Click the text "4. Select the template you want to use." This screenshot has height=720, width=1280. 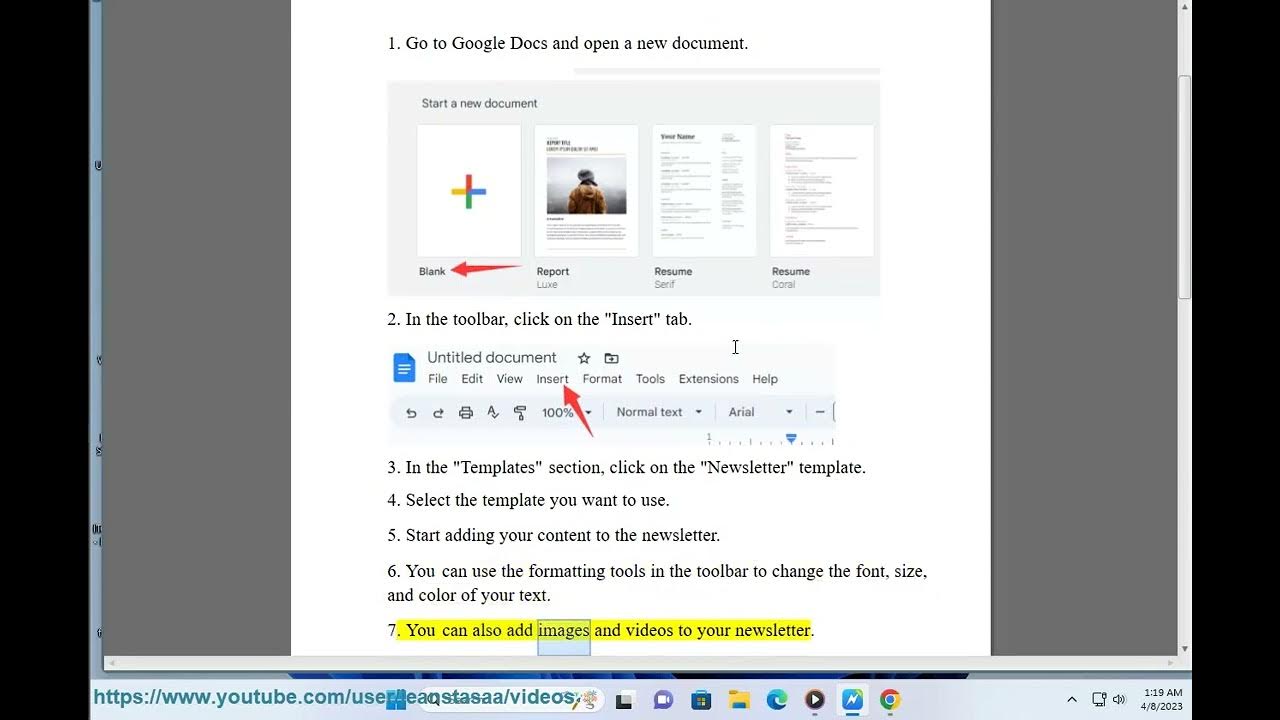(x=529, y=500)
